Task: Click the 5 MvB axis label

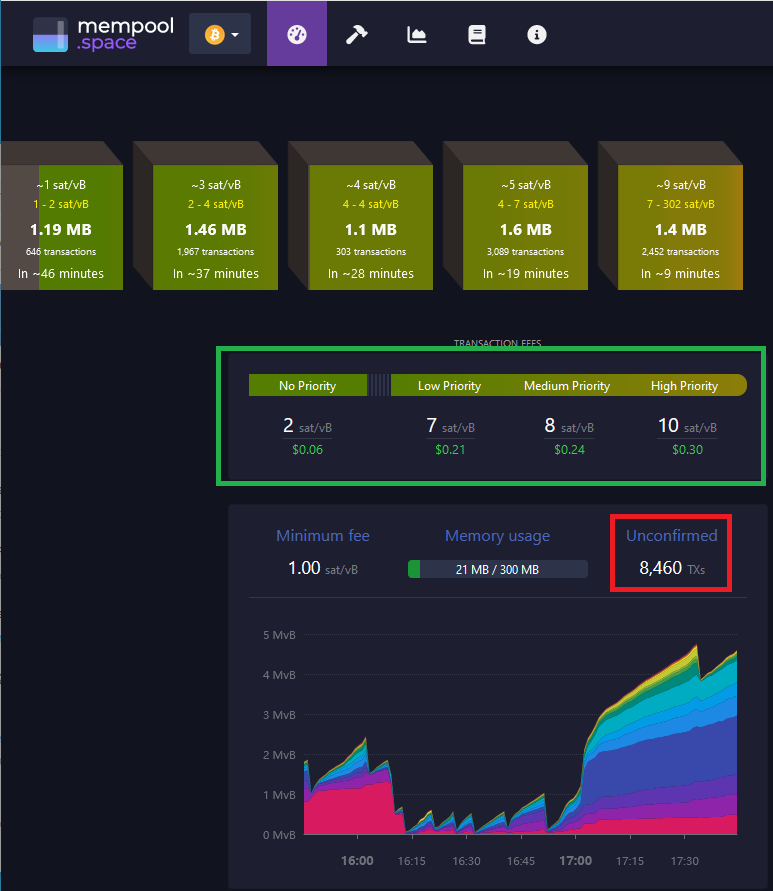Action: click(279, 635)
